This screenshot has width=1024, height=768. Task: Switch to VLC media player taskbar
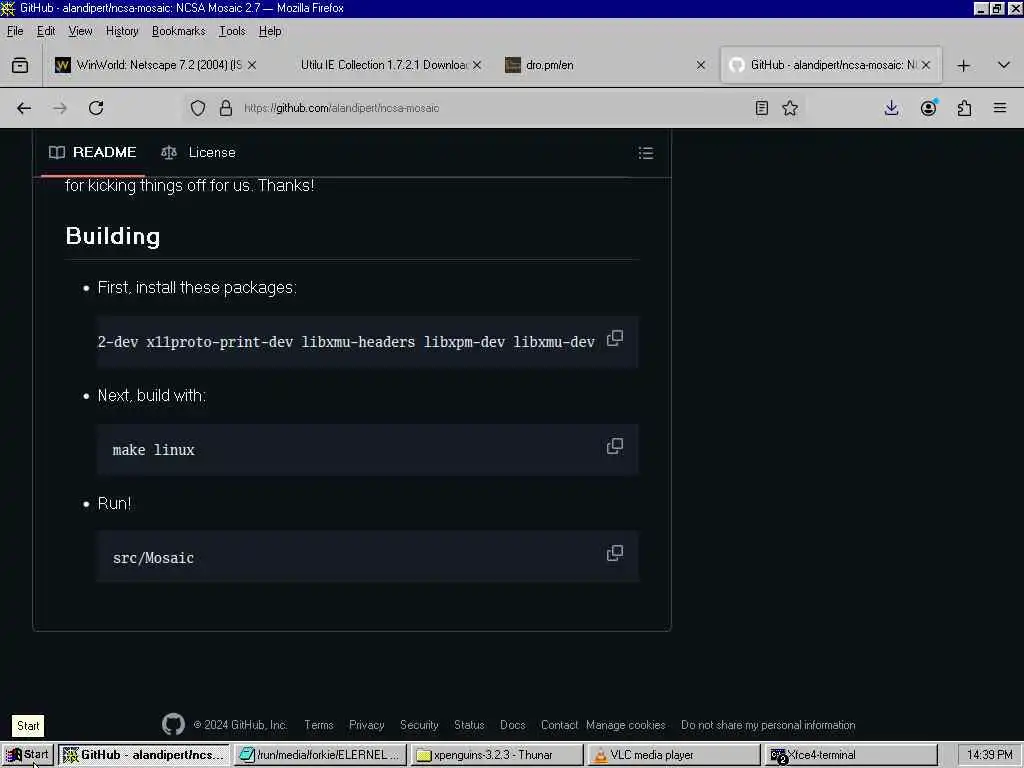(673, 755)
